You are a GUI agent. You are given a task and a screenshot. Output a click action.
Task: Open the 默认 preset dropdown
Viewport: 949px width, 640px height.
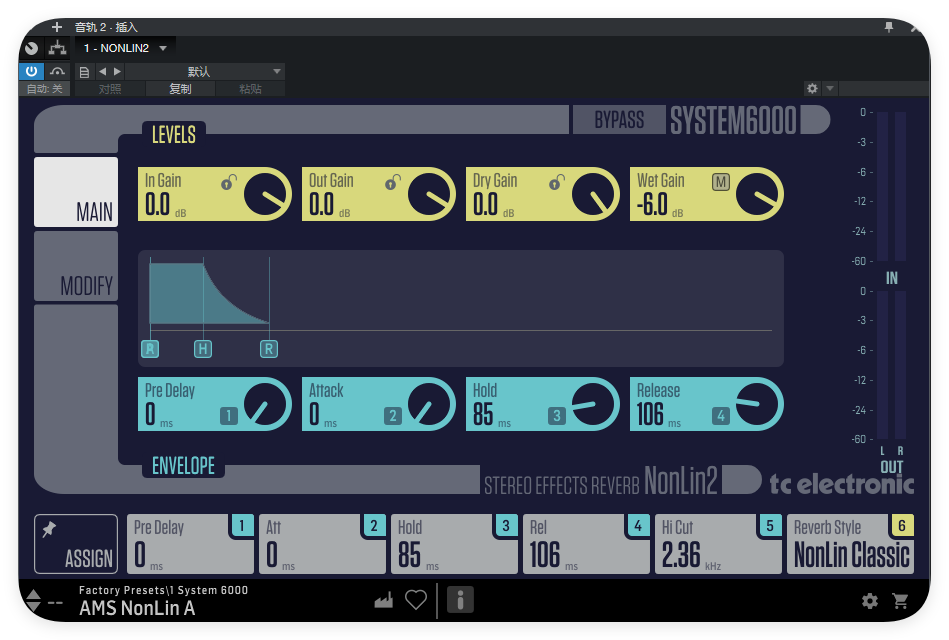pos(205,71)
